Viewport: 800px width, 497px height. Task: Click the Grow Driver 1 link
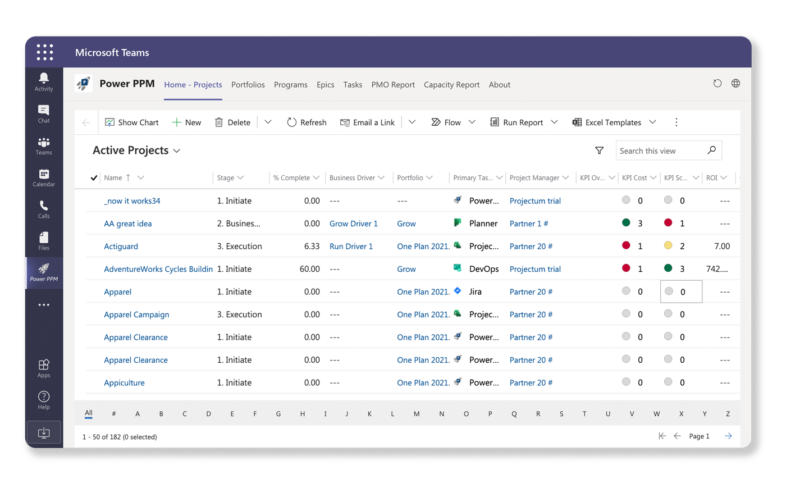354,223
